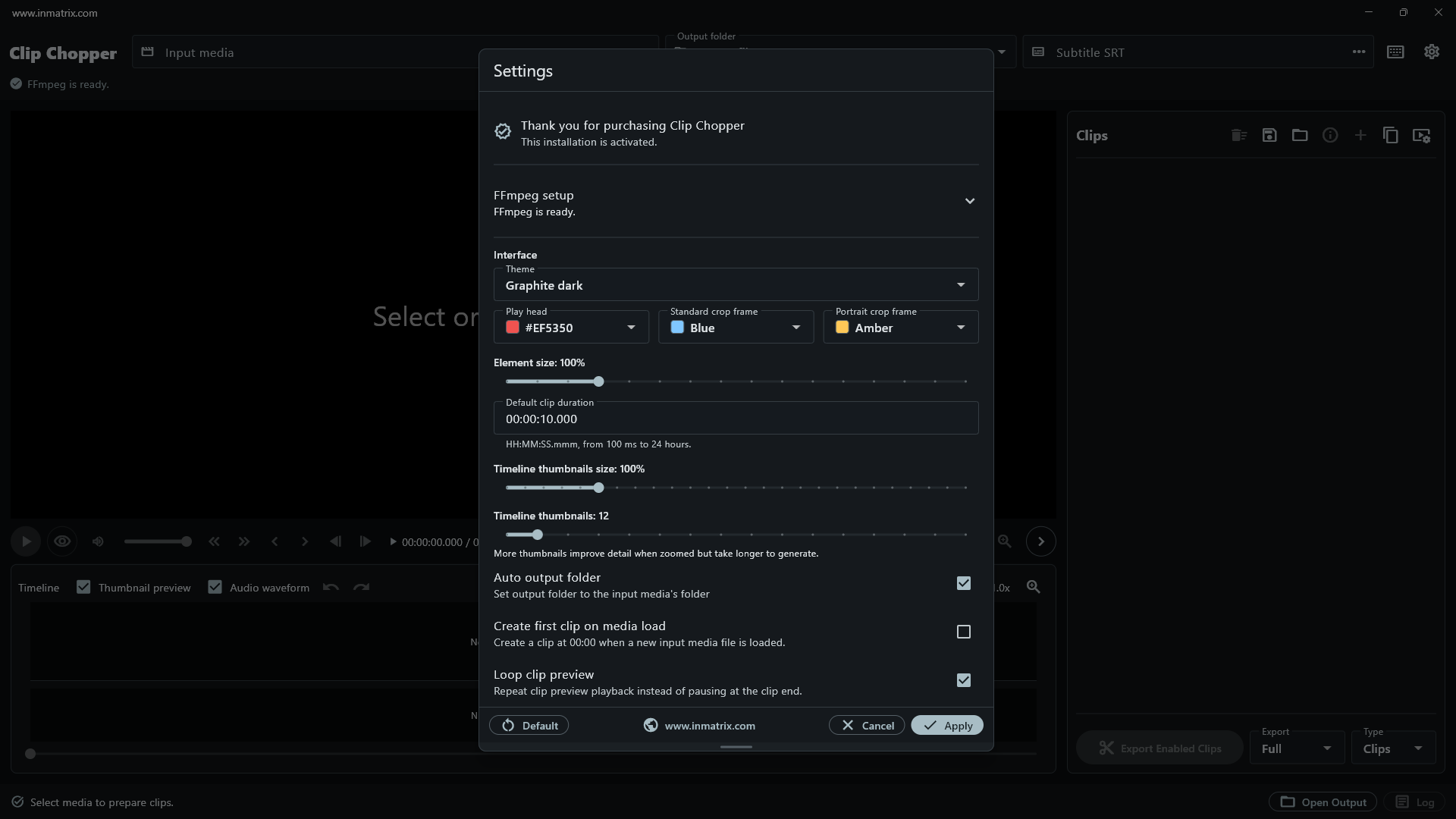Screen dimensions: 1456x819
Task: Click the Subtitle SRT more options dots
Action: click(x=1359, y=52)
